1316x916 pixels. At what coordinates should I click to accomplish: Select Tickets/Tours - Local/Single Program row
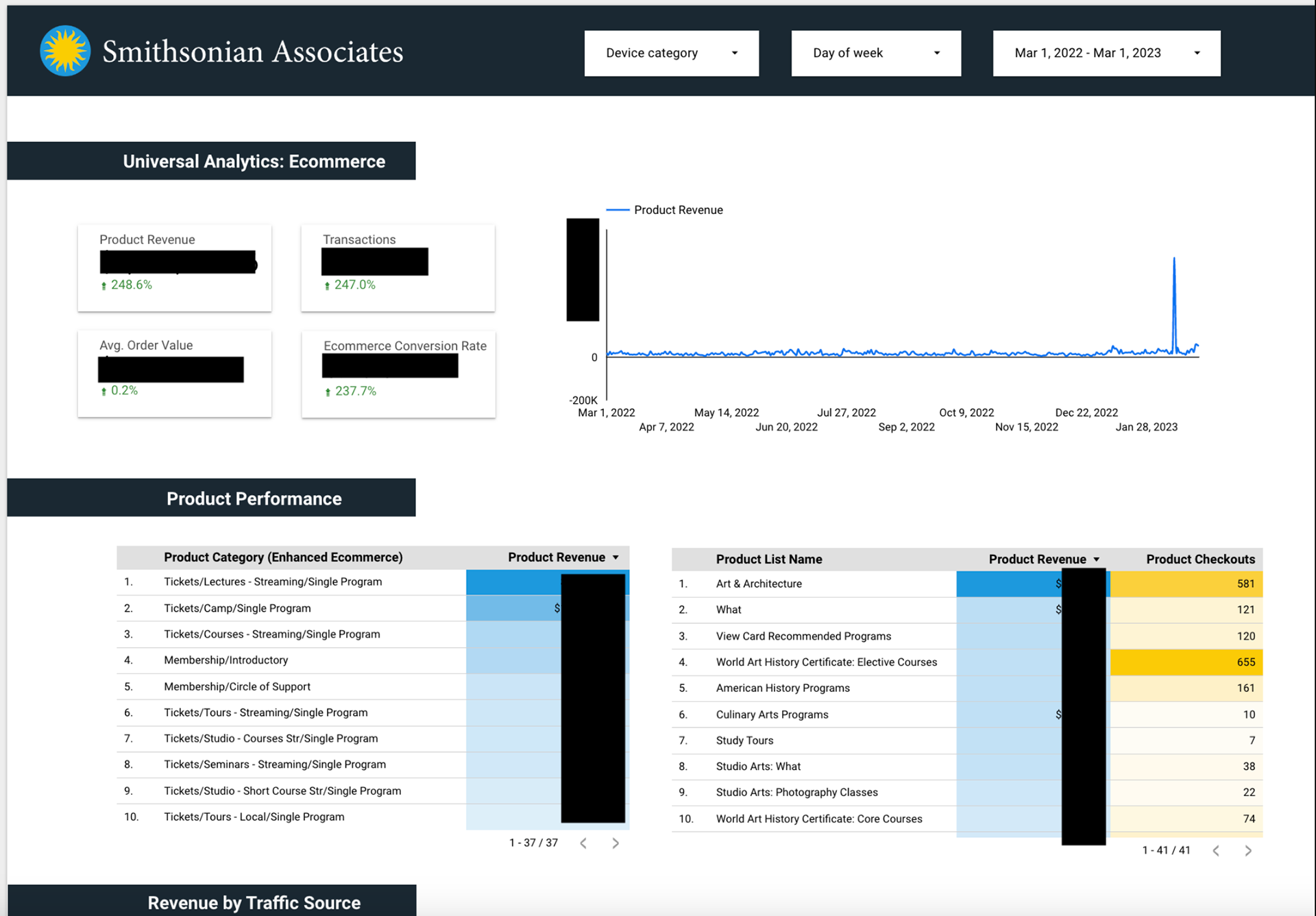point(373,817)
